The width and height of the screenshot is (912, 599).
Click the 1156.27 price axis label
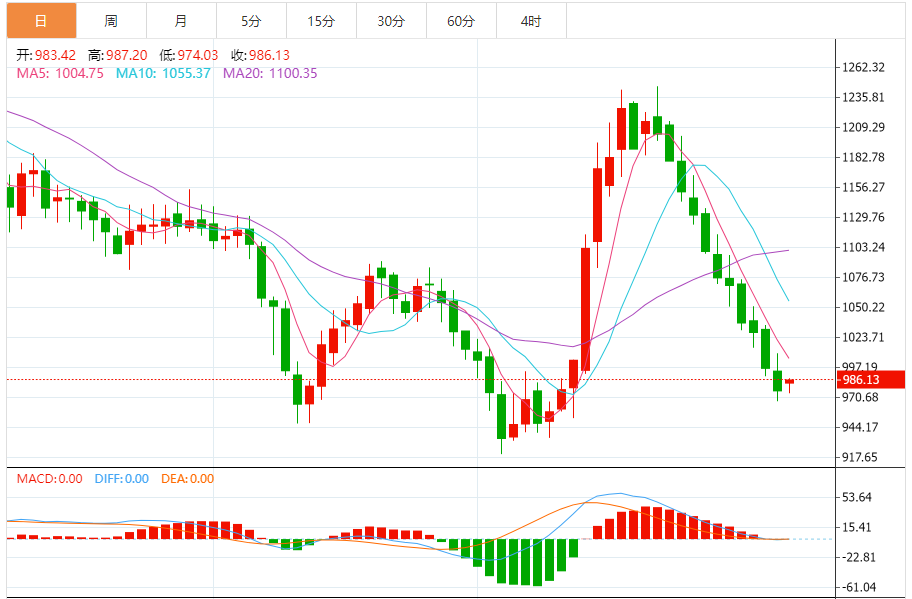[x=863, y=187]
